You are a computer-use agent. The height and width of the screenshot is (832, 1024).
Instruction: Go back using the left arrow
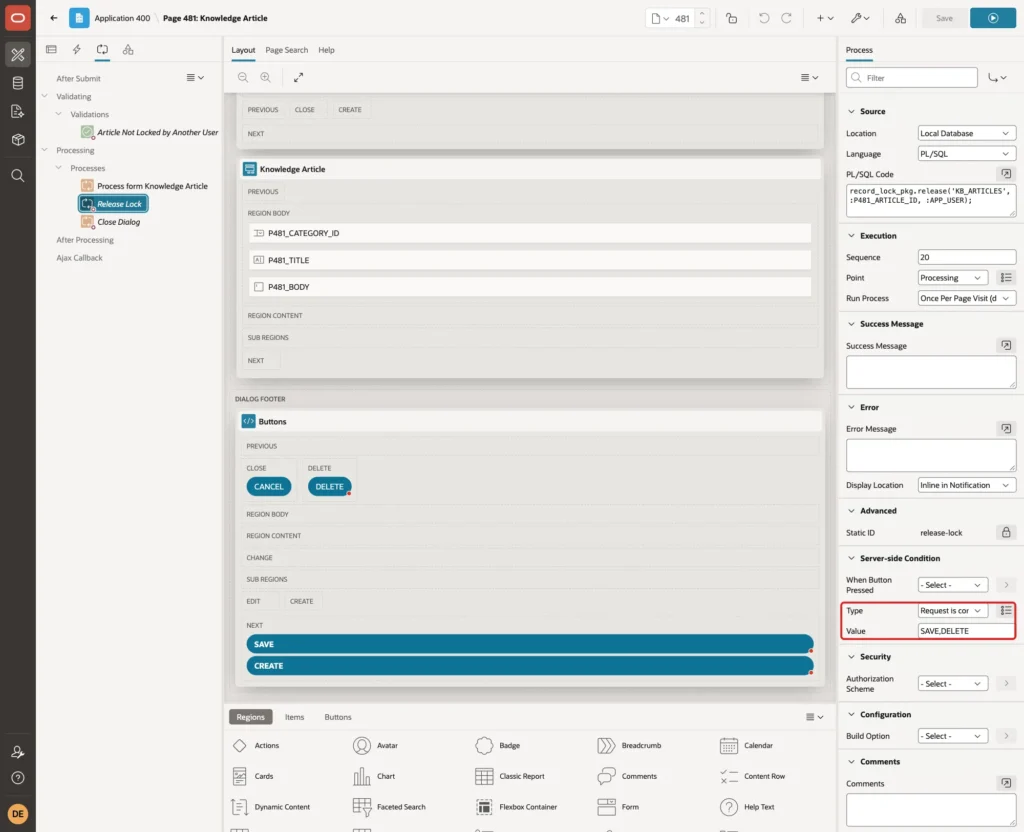54,18
